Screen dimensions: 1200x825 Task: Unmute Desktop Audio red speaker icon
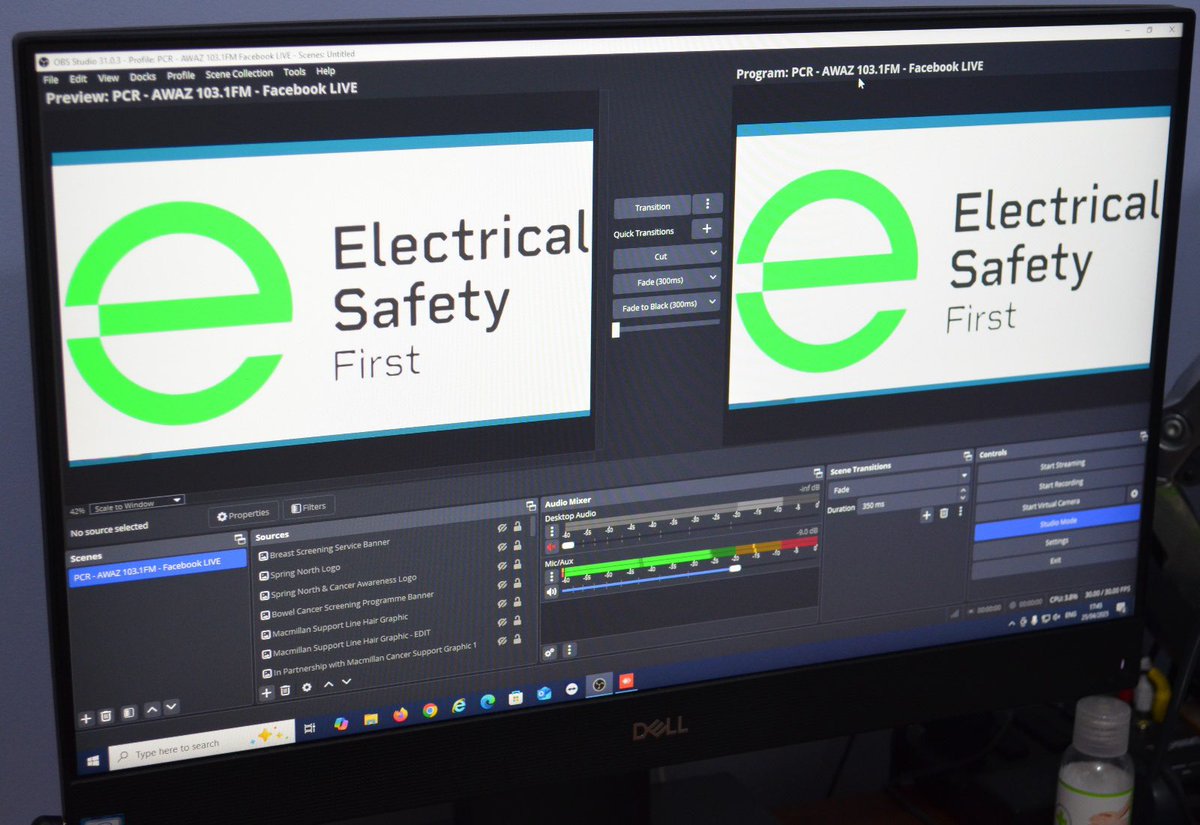551,547
